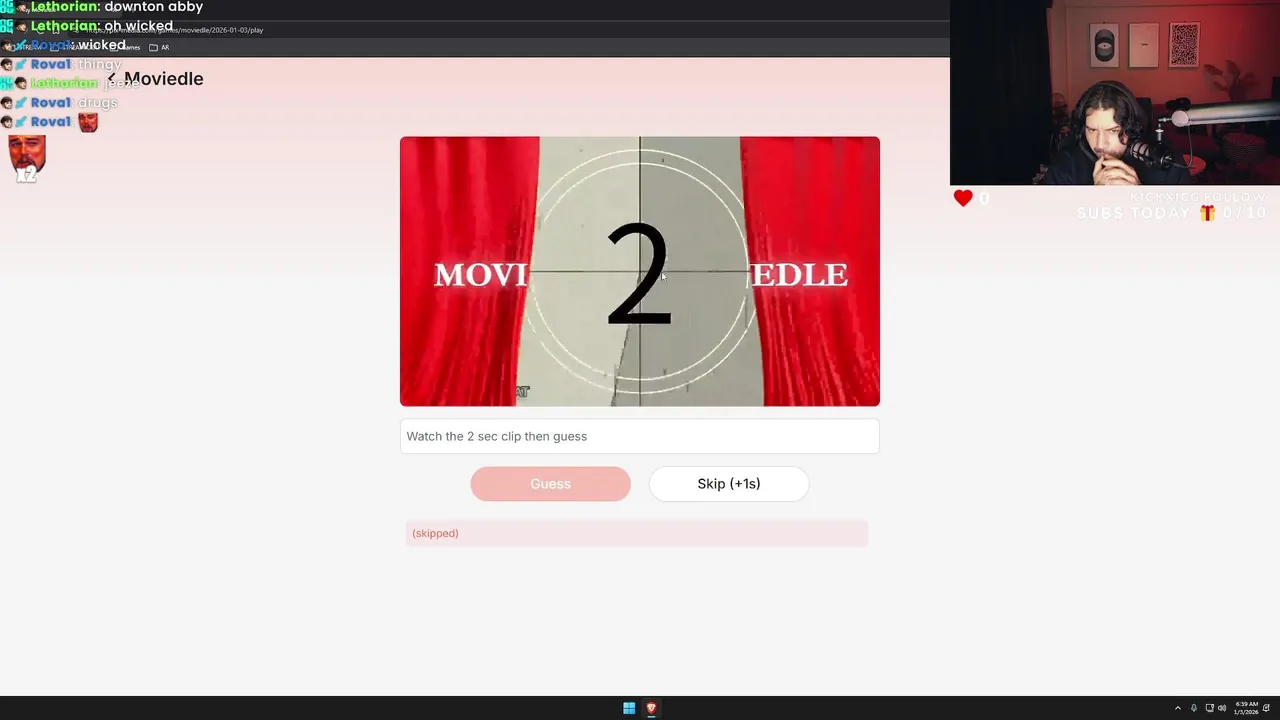Select the (skipped) guess row
The image size is (1280, 720).
pos(637,533)
